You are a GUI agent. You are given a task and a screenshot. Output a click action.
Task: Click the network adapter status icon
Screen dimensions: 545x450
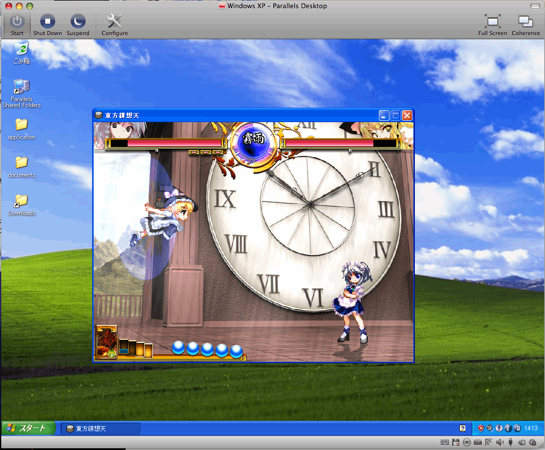pos(488,442)
